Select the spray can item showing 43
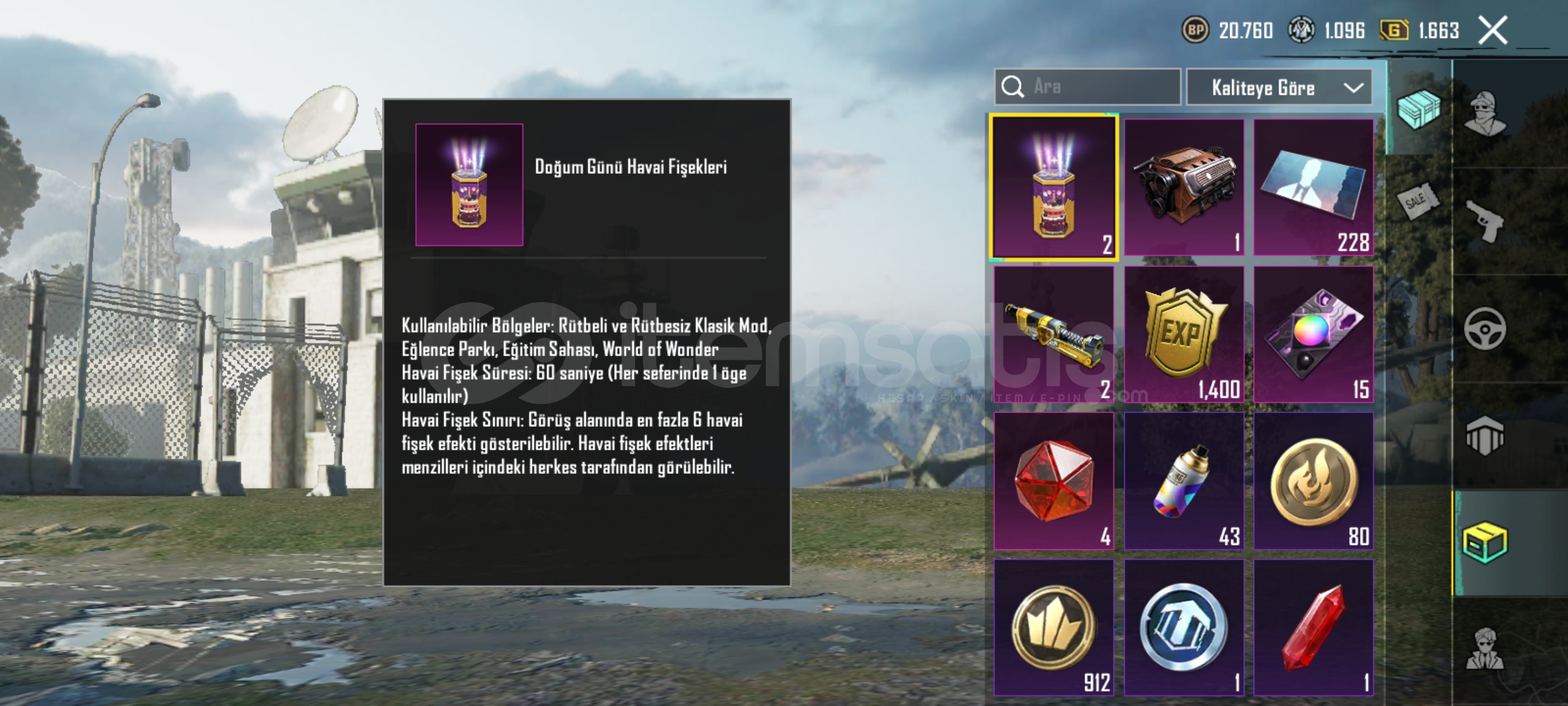 pyautogui.click(x=1184, y=480)
